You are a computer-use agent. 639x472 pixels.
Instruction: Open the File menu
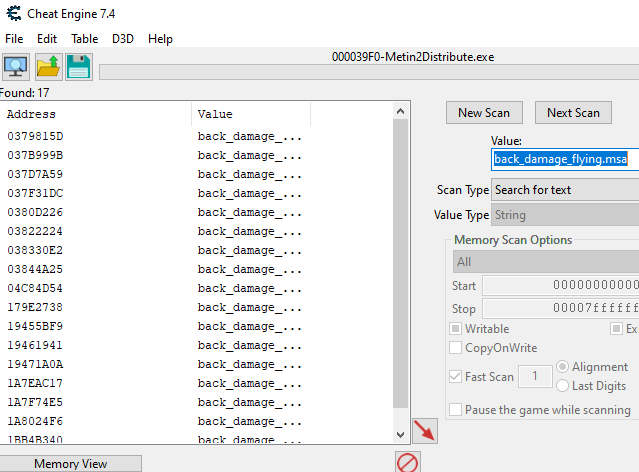tap(14, 39)
